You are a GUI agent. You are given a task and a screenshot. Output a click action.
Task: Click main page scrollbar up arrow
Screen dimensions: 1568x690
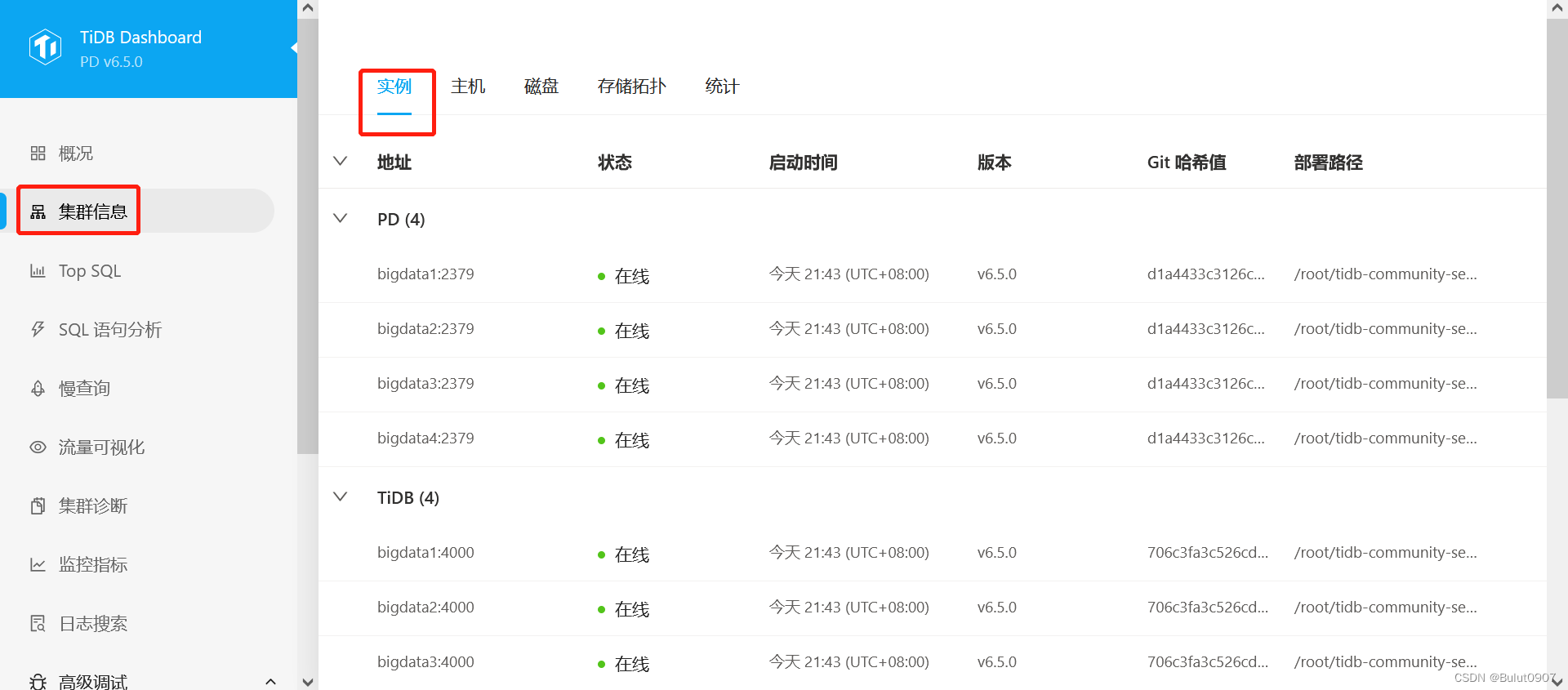pos(1557,8)
